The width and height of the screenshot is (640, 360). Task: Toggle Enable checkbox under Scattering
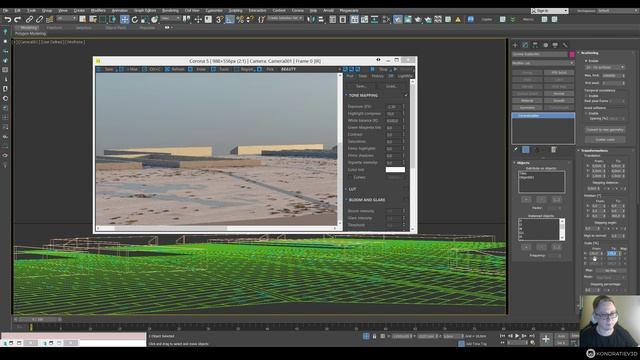[587, 61]
